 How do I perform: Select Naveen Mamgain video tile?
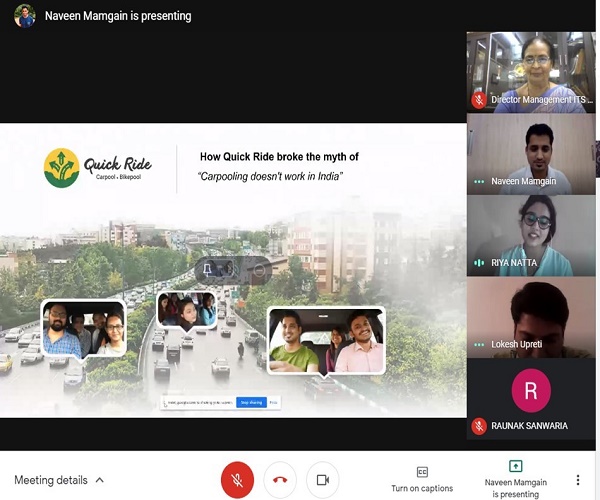531,154
